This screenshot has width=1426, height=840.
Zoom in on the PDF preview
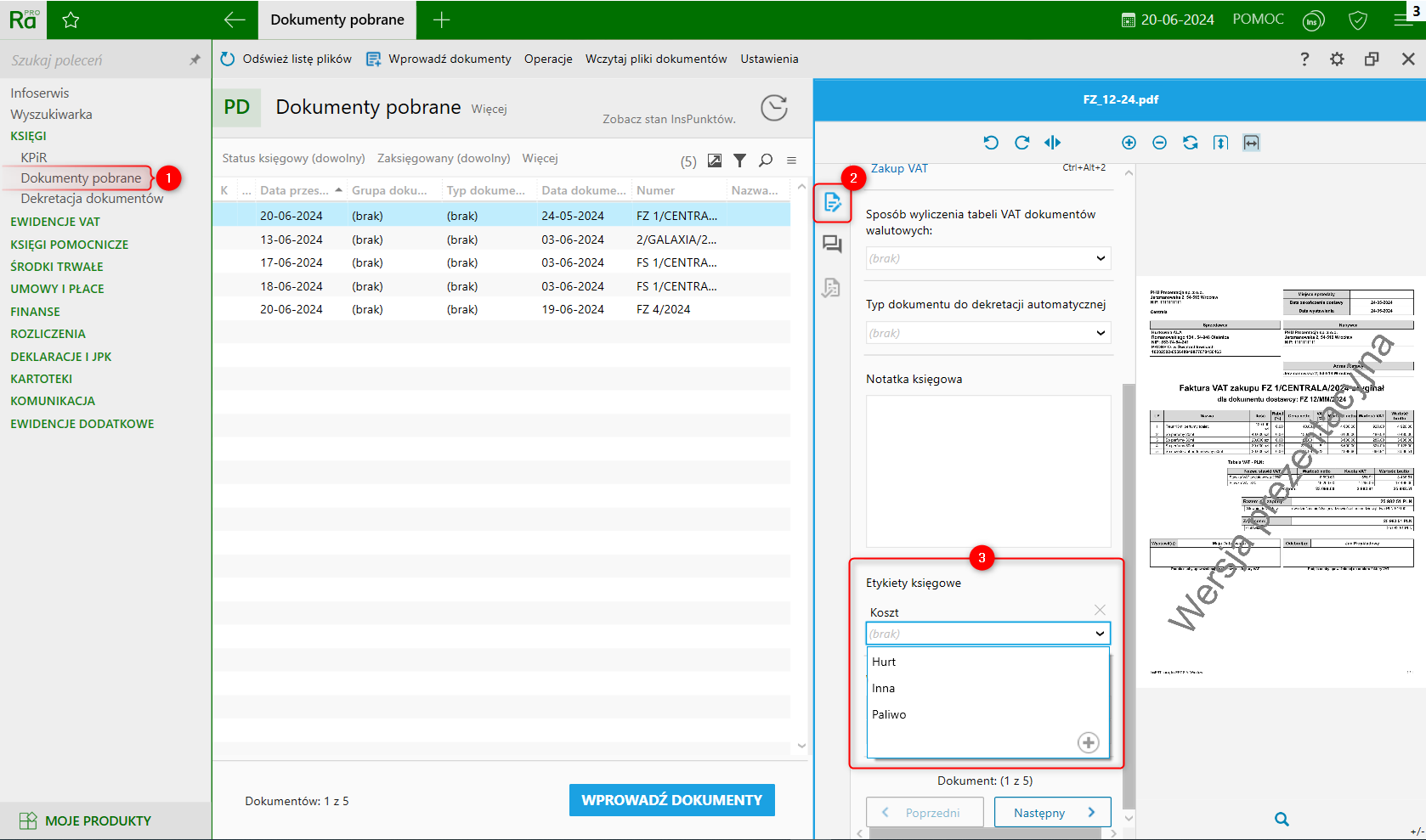(x=1129, y=143)
